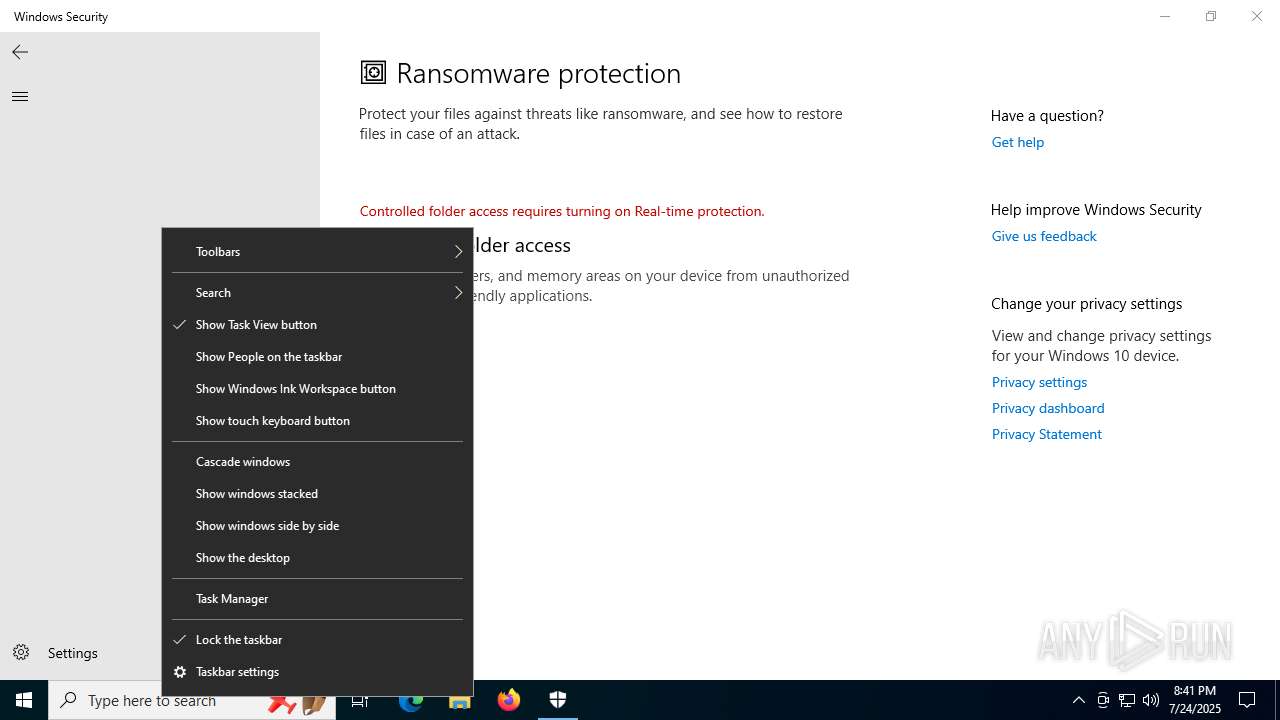Open Task Manager from context menu

coord(317,599)
